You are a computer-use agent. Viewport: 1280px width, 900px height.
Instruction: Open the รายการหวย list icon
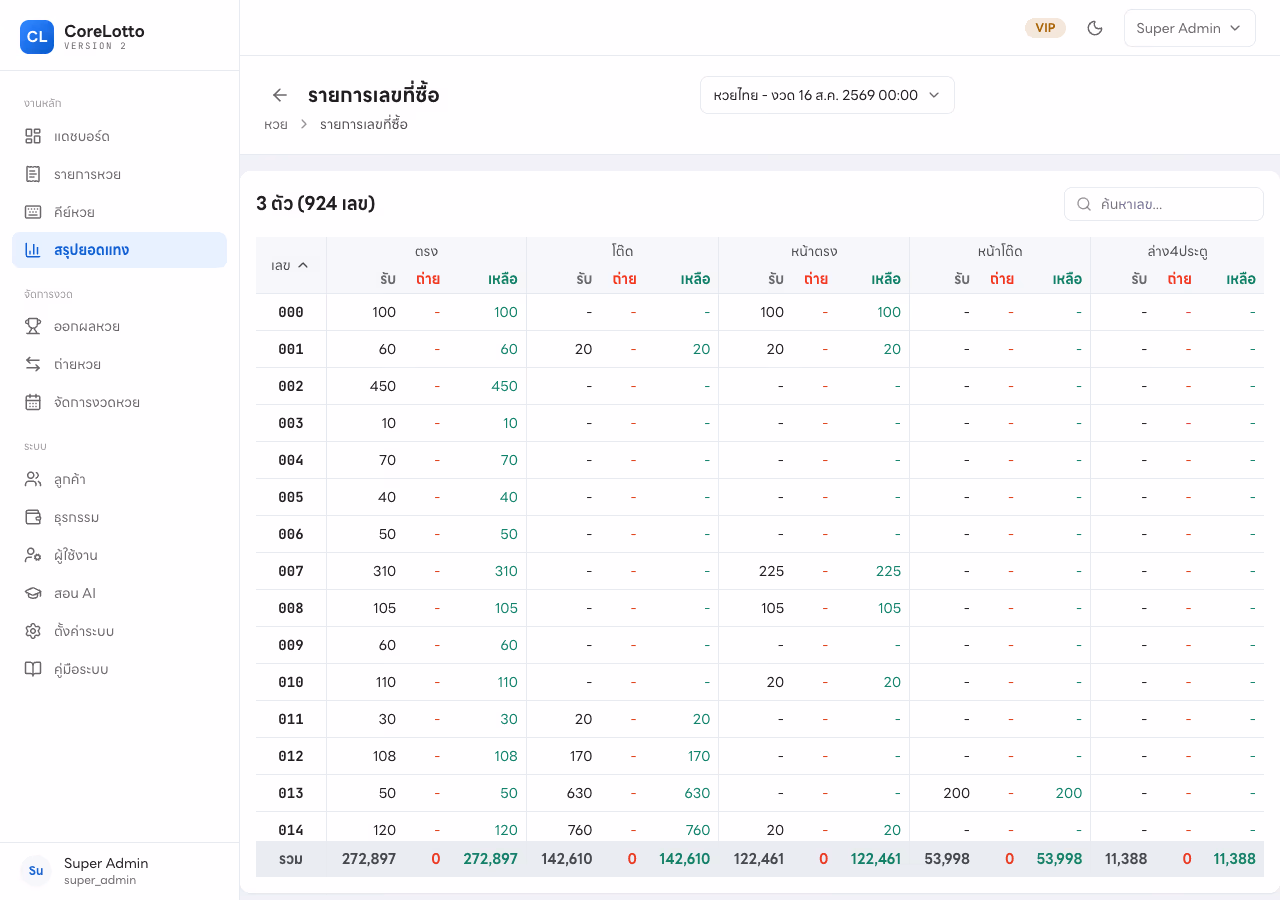[x=33, y=174]
